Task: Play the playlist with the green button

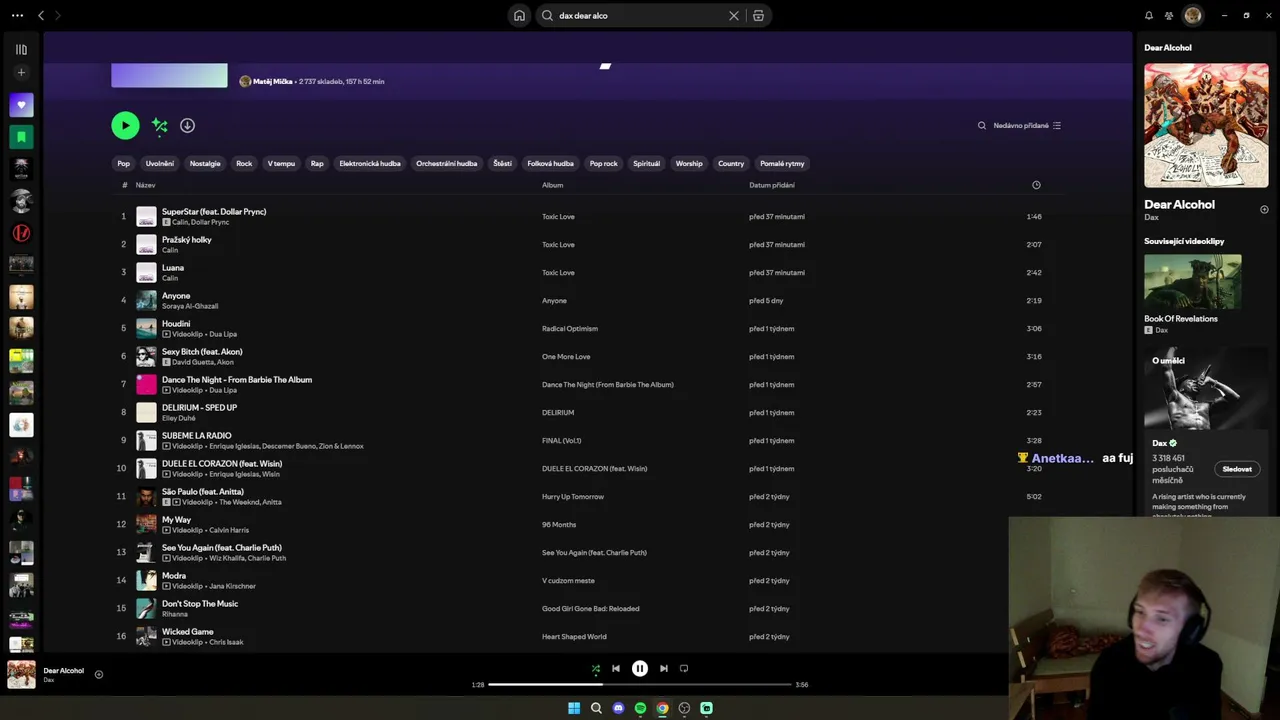Action: point(125,125)
